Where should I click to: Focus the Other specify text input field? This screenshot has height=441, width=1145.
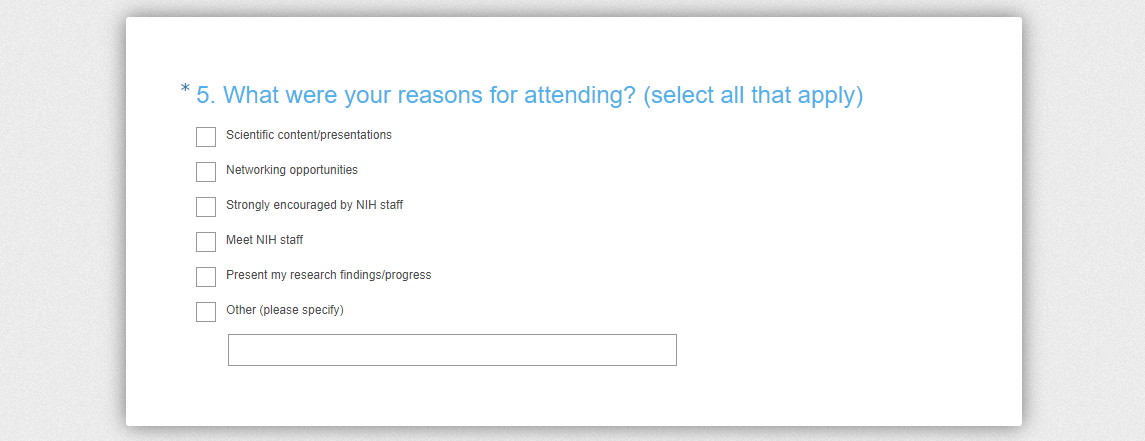[x=452, y=350]
